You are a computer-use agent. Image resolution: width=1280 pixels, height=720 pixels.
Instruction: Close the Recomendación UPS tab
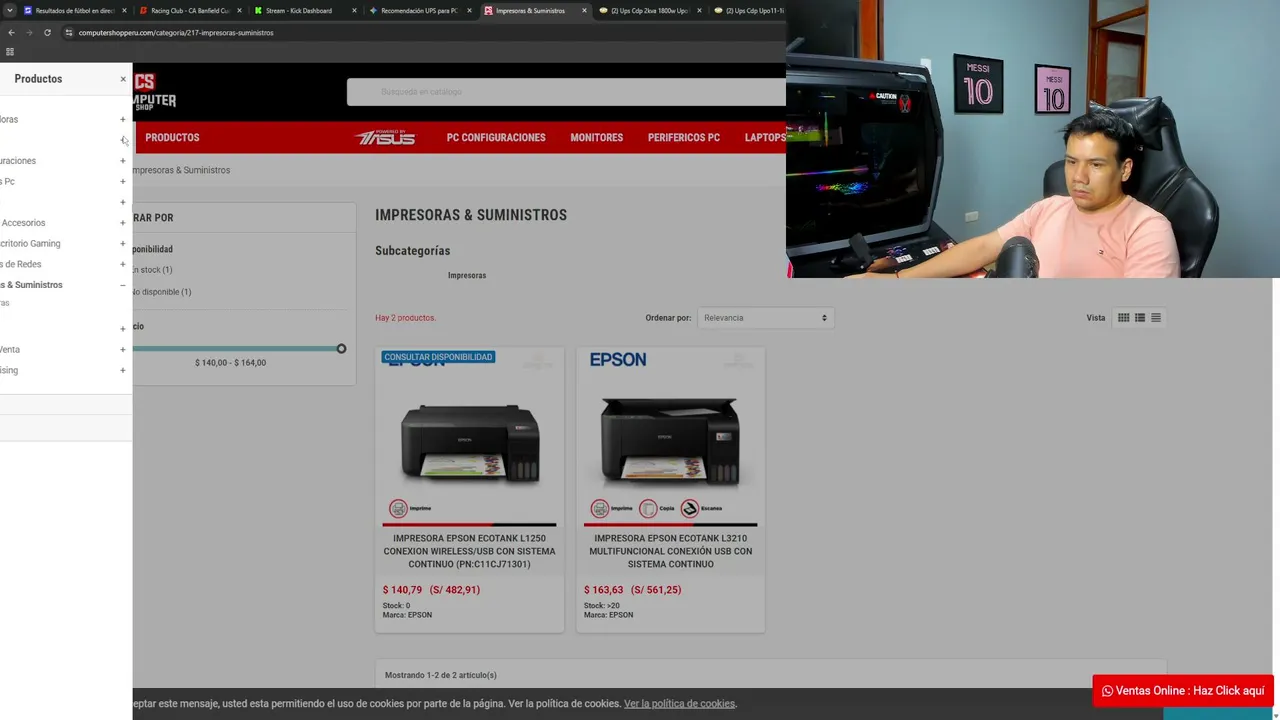tap(469, 11)
